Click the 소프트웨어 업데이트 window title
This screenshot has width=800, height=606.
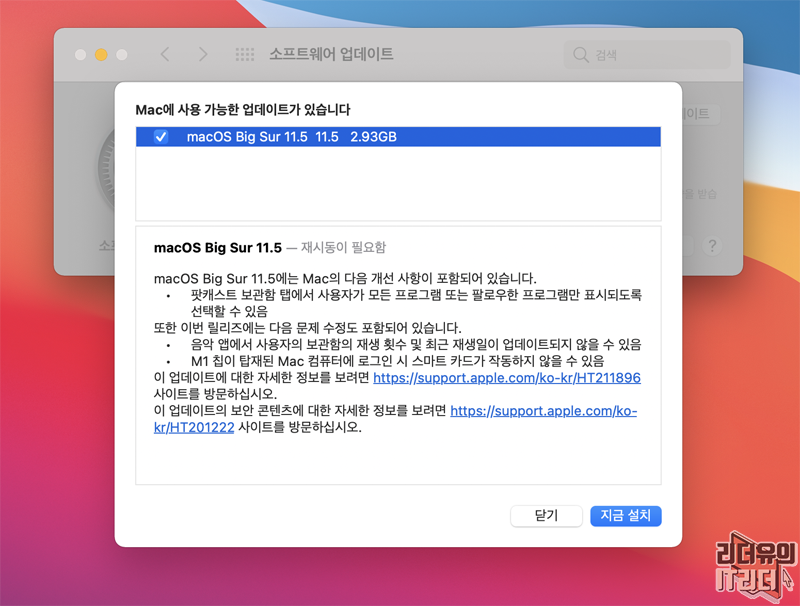click(331, 54)
